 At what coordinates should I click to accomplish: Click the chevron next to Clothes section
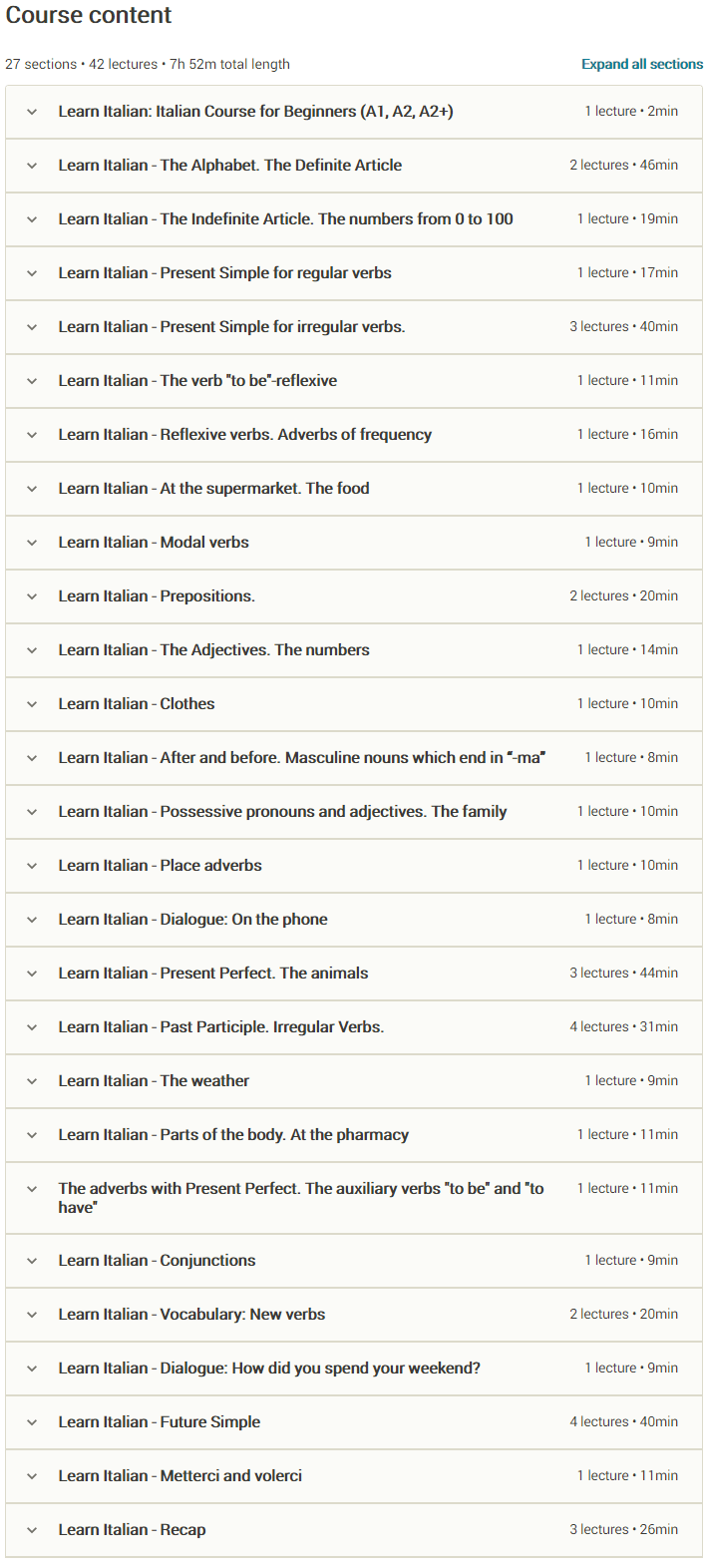click(x=32, y=704)
